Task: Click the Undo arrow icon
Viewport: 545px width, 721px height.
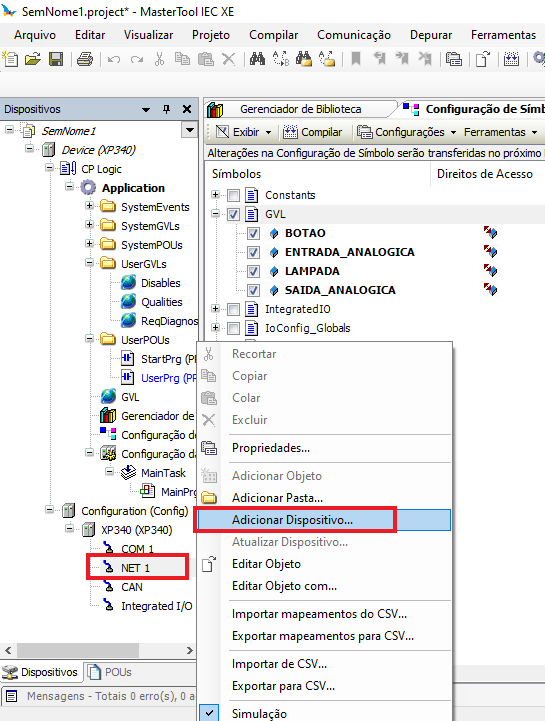Action: click(x=114, y=59)
